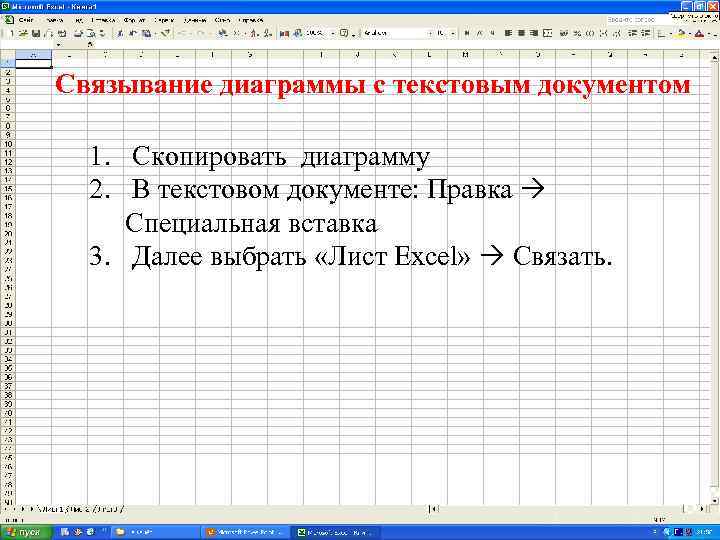
Task: Open the font name dropdown
Action: pyautogui.click(x=430, y=33)
